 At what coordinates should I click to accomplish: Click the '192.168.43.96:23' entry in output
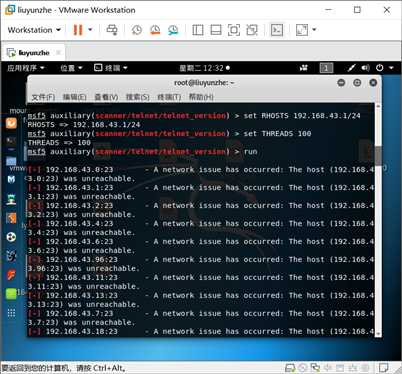coord(82,259)
